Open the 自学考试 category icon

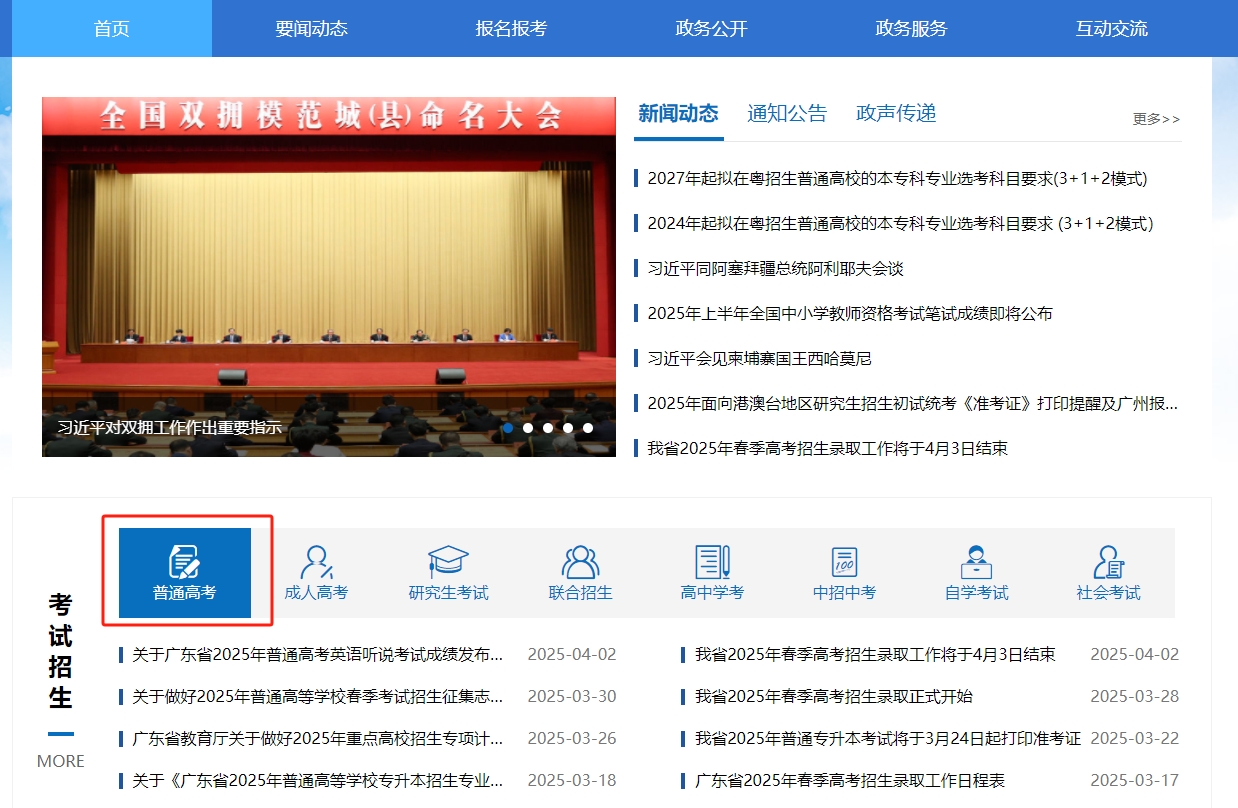coord(976,562)
